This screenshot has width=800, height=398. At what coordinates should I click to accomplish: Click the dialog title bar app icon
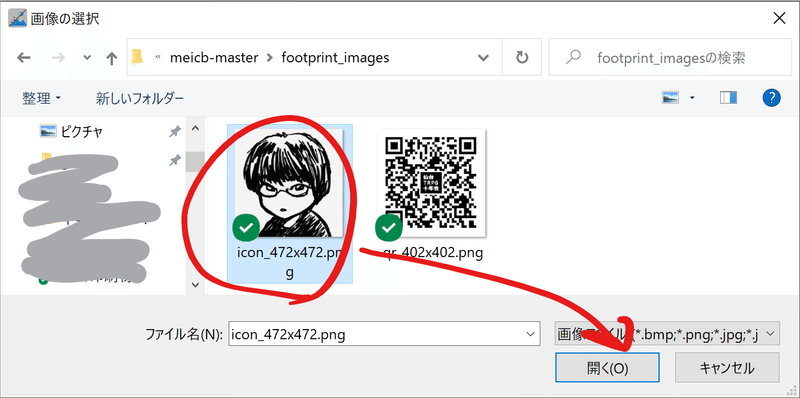(18, 18)
